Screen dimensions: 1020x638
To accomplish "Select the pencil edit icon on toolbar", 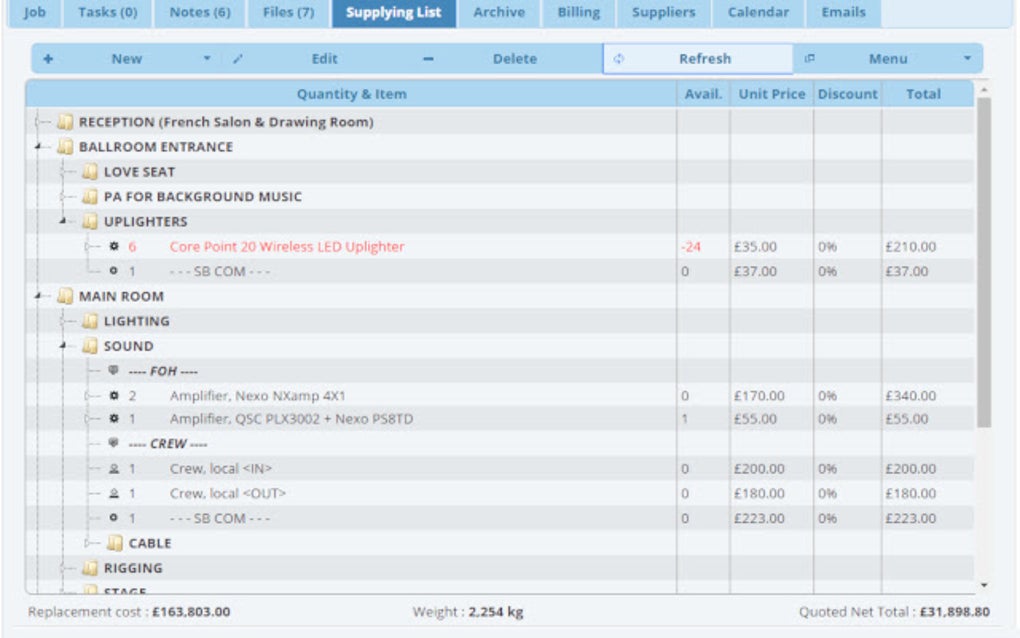I will 236,59.
